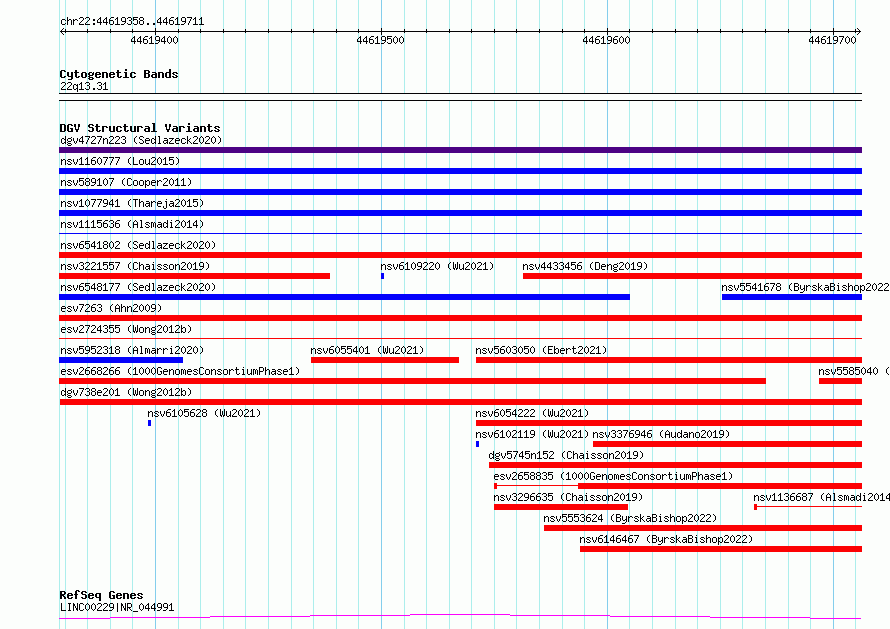Click the LINC00229|NR_044991 gene label
890x629 pixels.
[x=117, y=607]
